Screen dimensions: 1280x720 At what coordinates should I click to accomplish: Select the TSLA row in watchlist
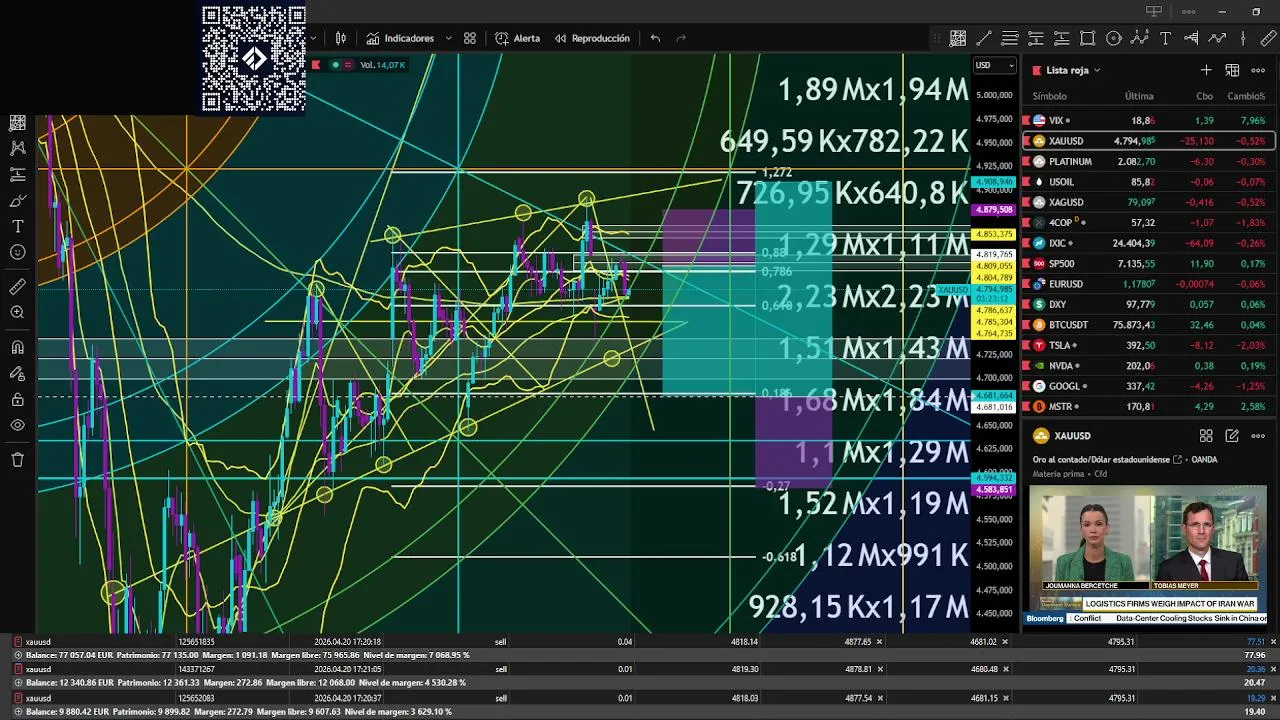coord(1148,345)
